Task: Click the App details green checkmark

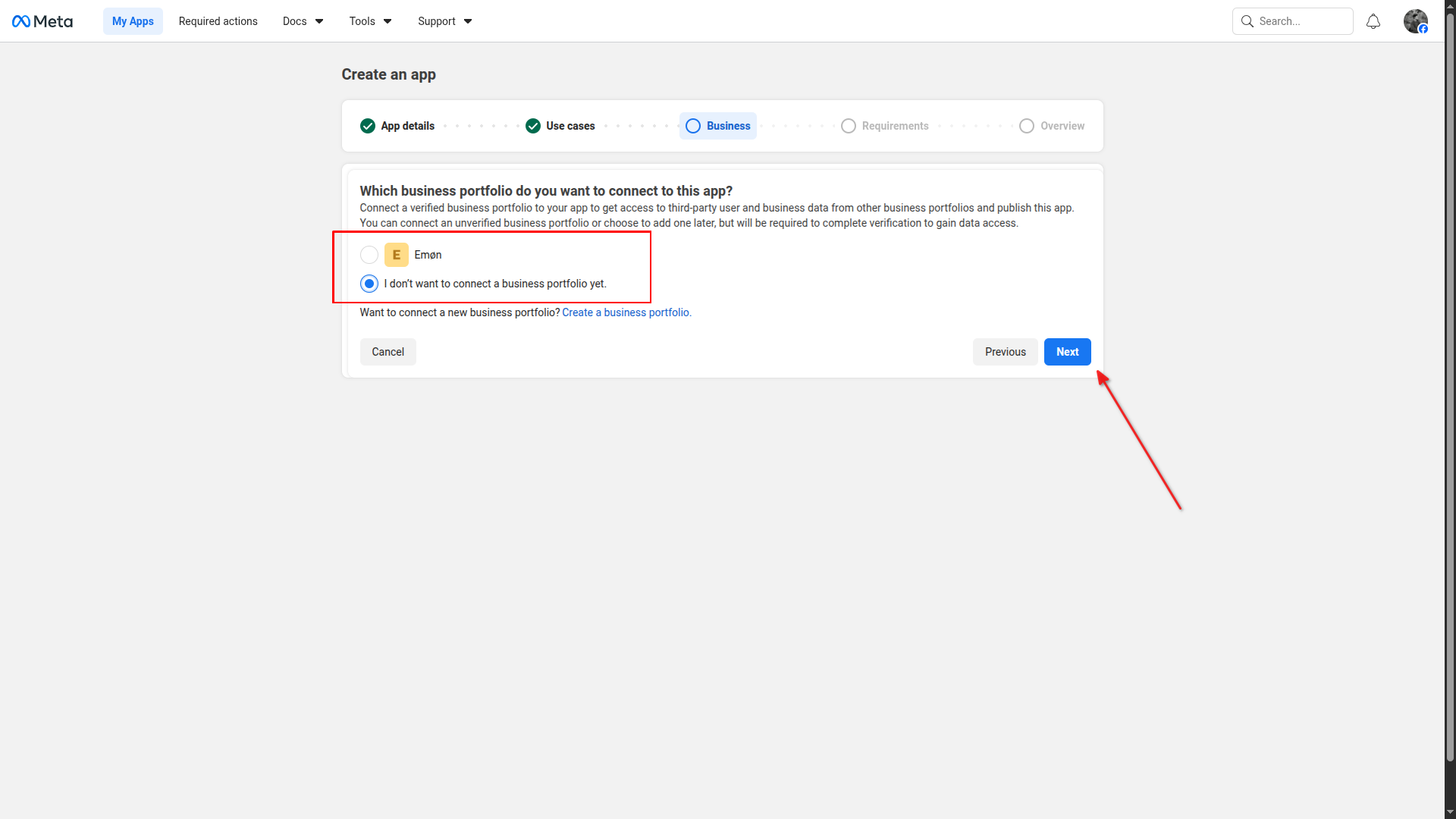Action: coord(368,126)
